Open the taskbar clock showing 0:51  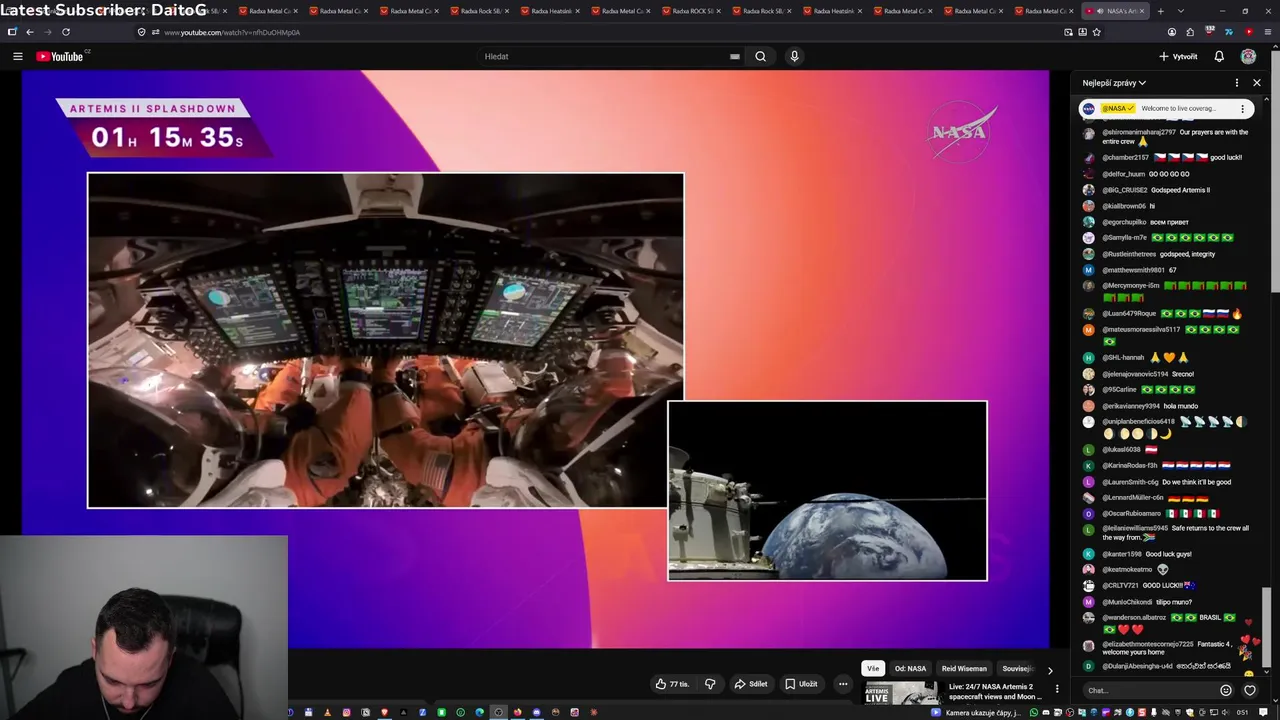click(x=1243, y=712)
